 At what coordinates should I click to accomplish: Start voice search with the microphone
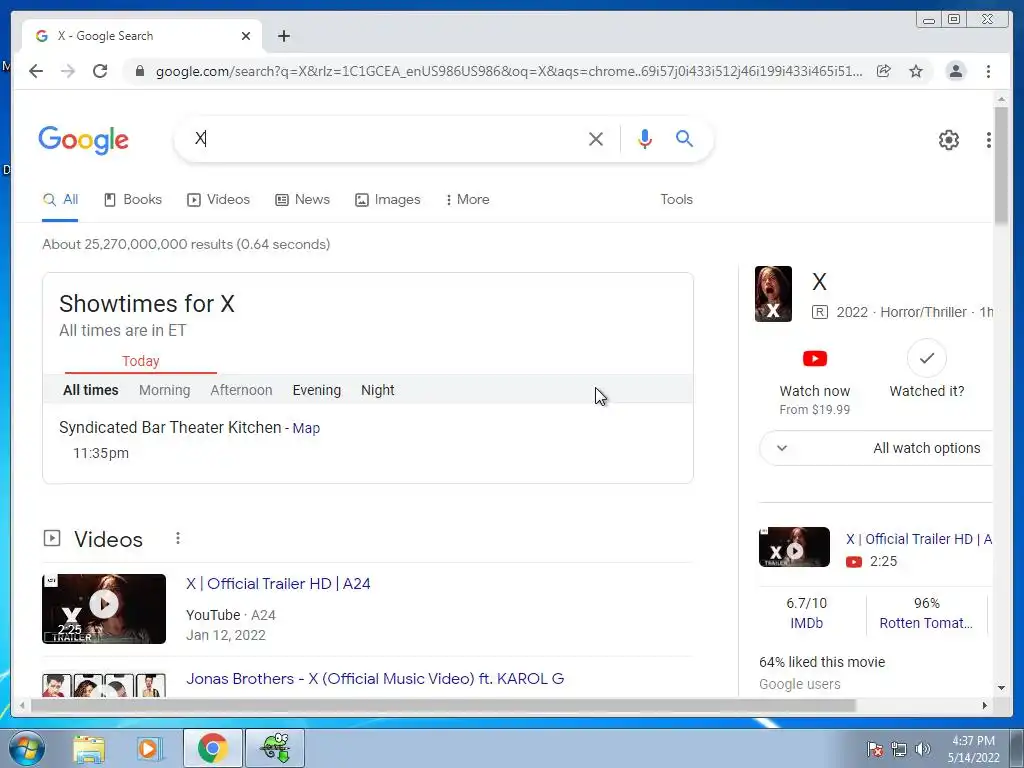tap(645, 138)
